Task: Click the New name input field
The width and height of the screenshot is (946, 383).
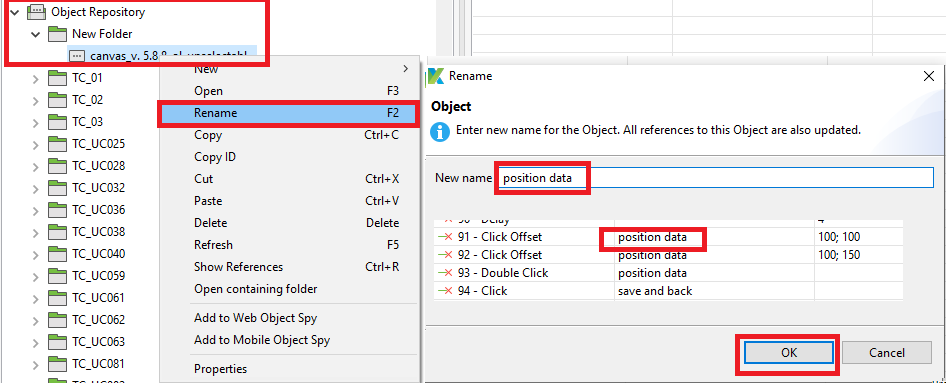Action: (x=715, y=178)
